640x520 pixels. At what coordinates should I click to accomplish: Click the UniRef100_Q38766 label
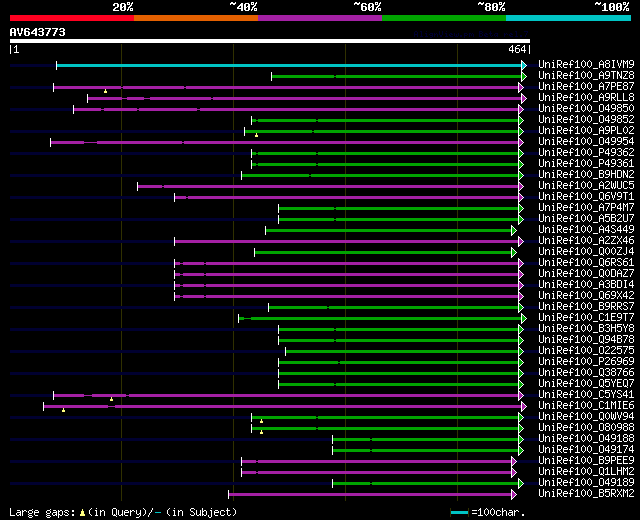click(586, 373)
